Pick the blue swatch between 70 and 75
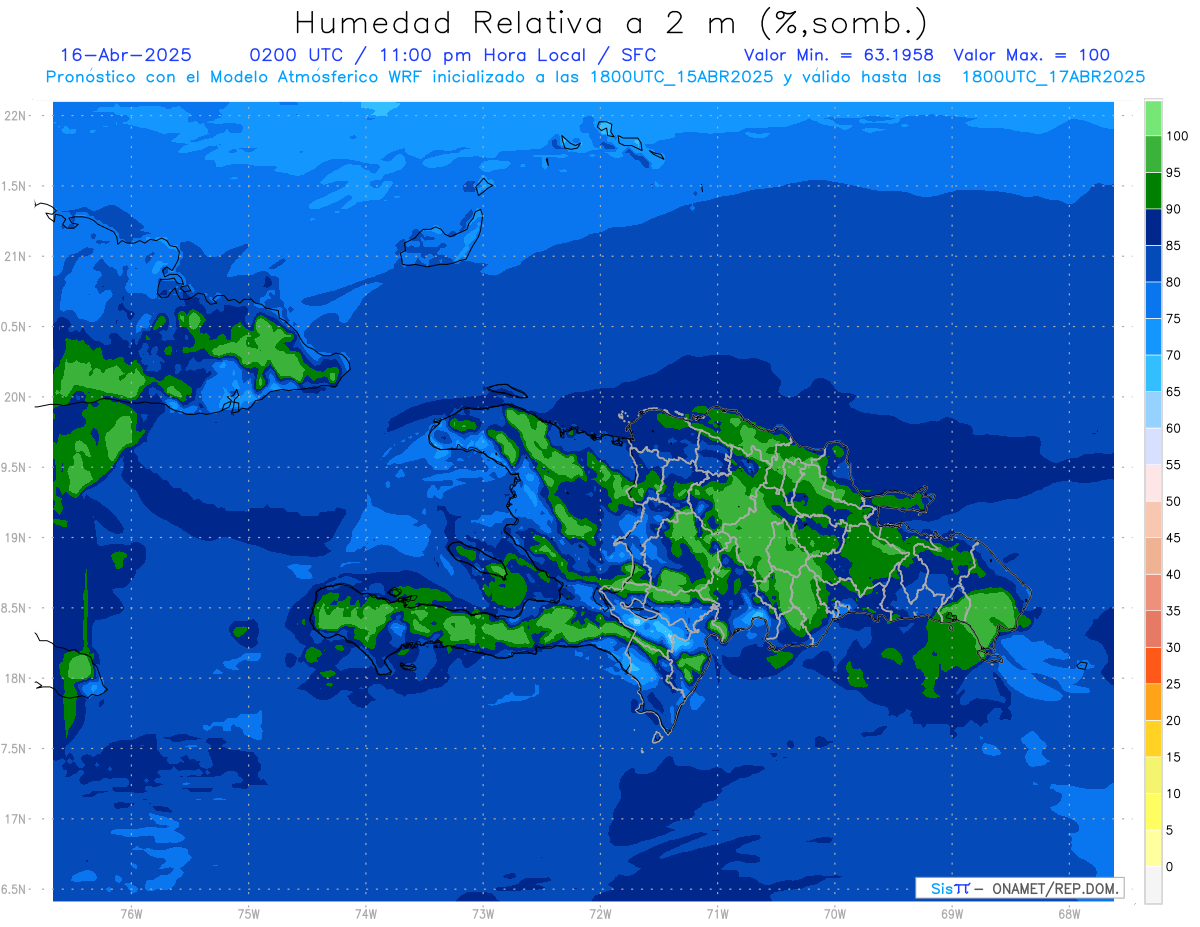 [x=1153, y=337]
